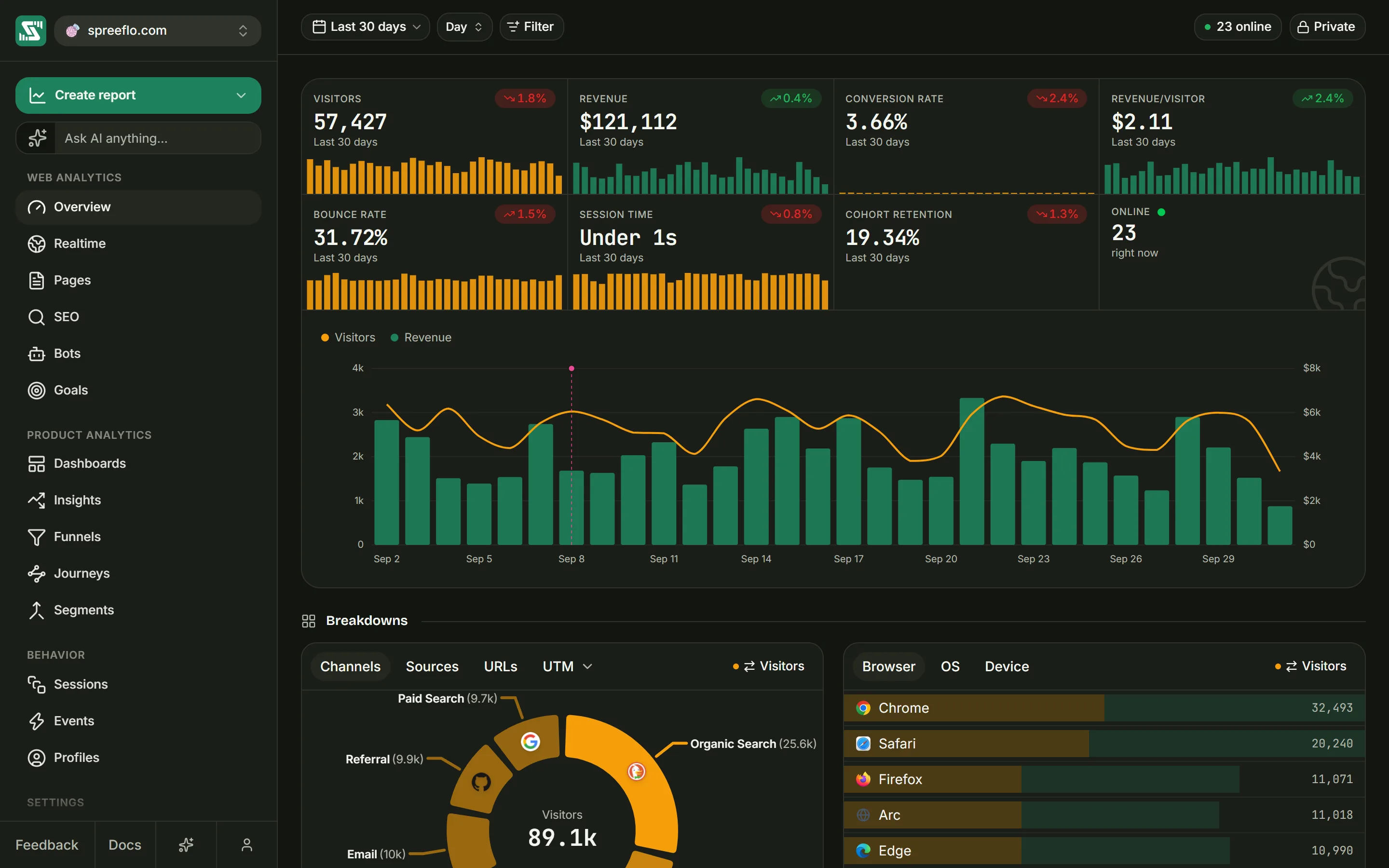This screenshot has width=1389, height=868.
Task: Open the spreeflo.com site selector
Action: pyautogui.click(x=157, y=30)
